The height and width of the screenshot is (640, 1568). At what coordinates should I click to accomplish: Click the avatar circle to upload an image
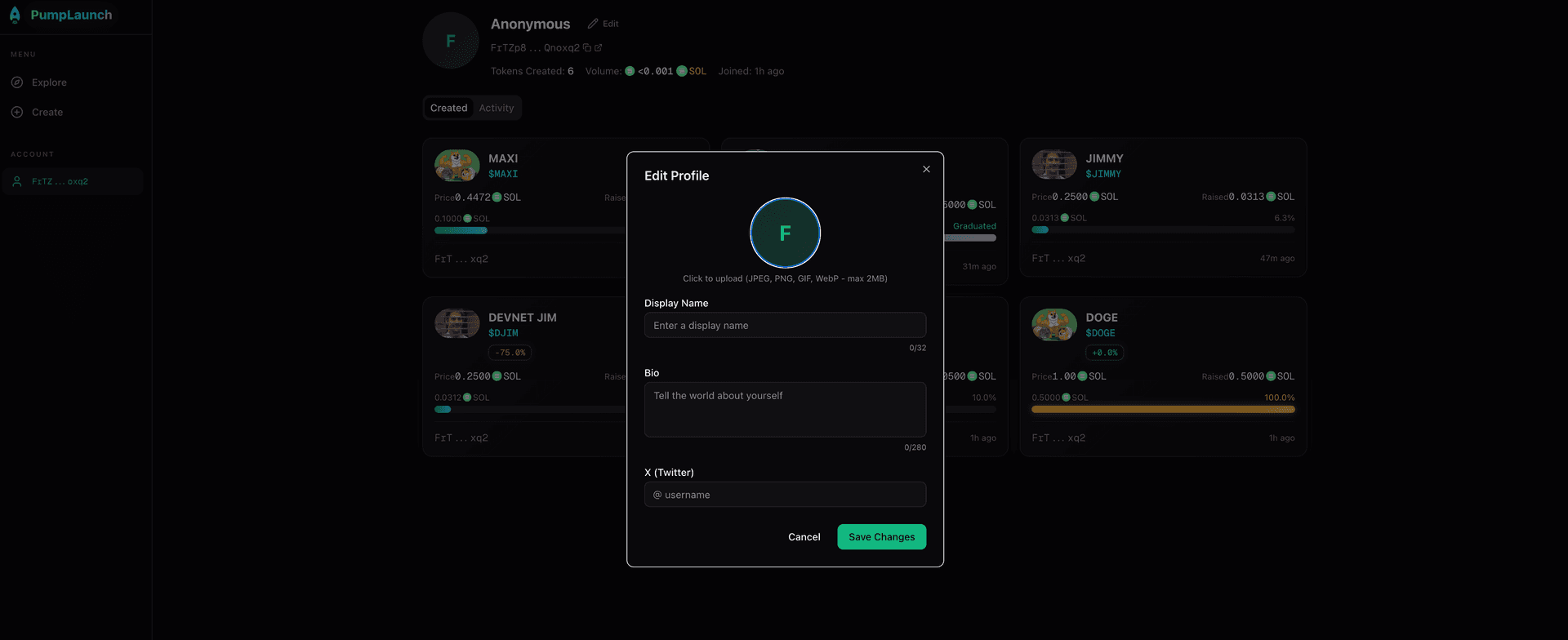click(x=785, y=233)
